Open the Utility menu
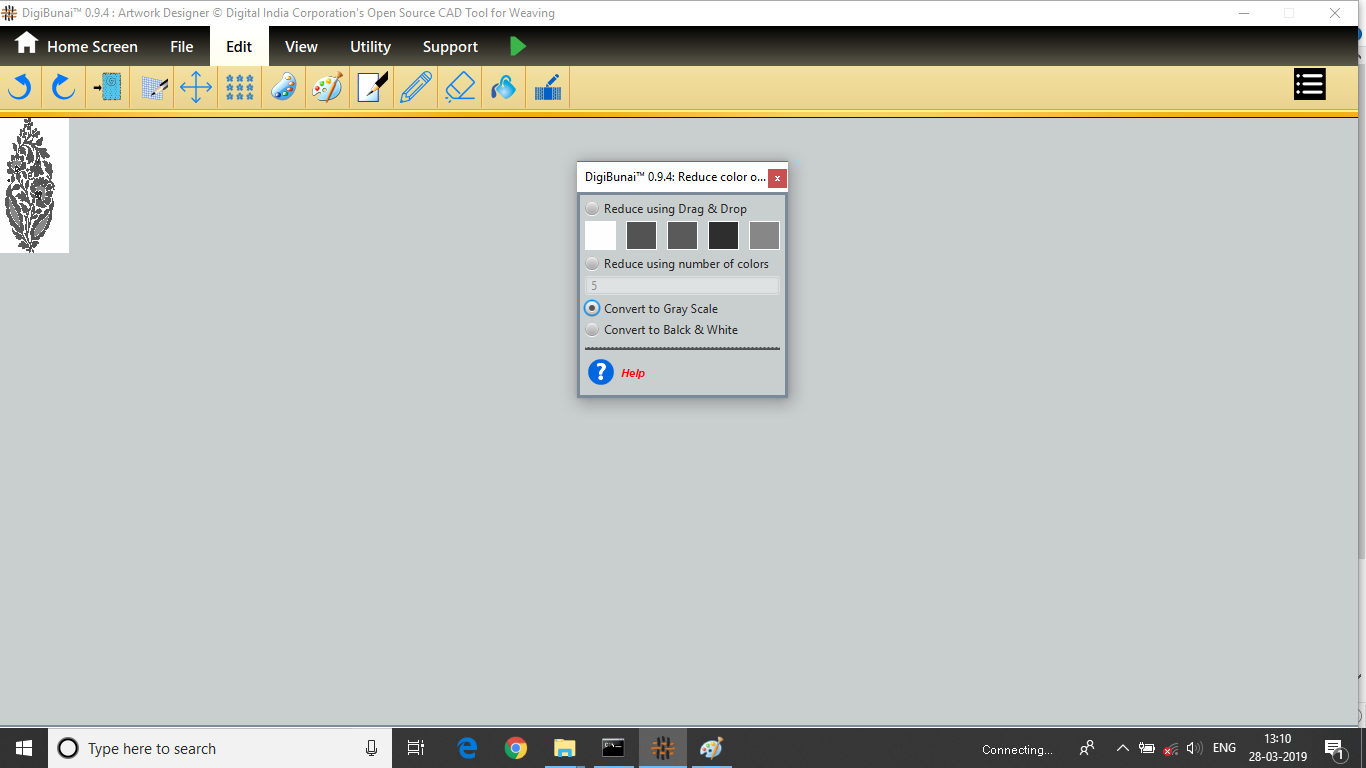 [370, 47]
